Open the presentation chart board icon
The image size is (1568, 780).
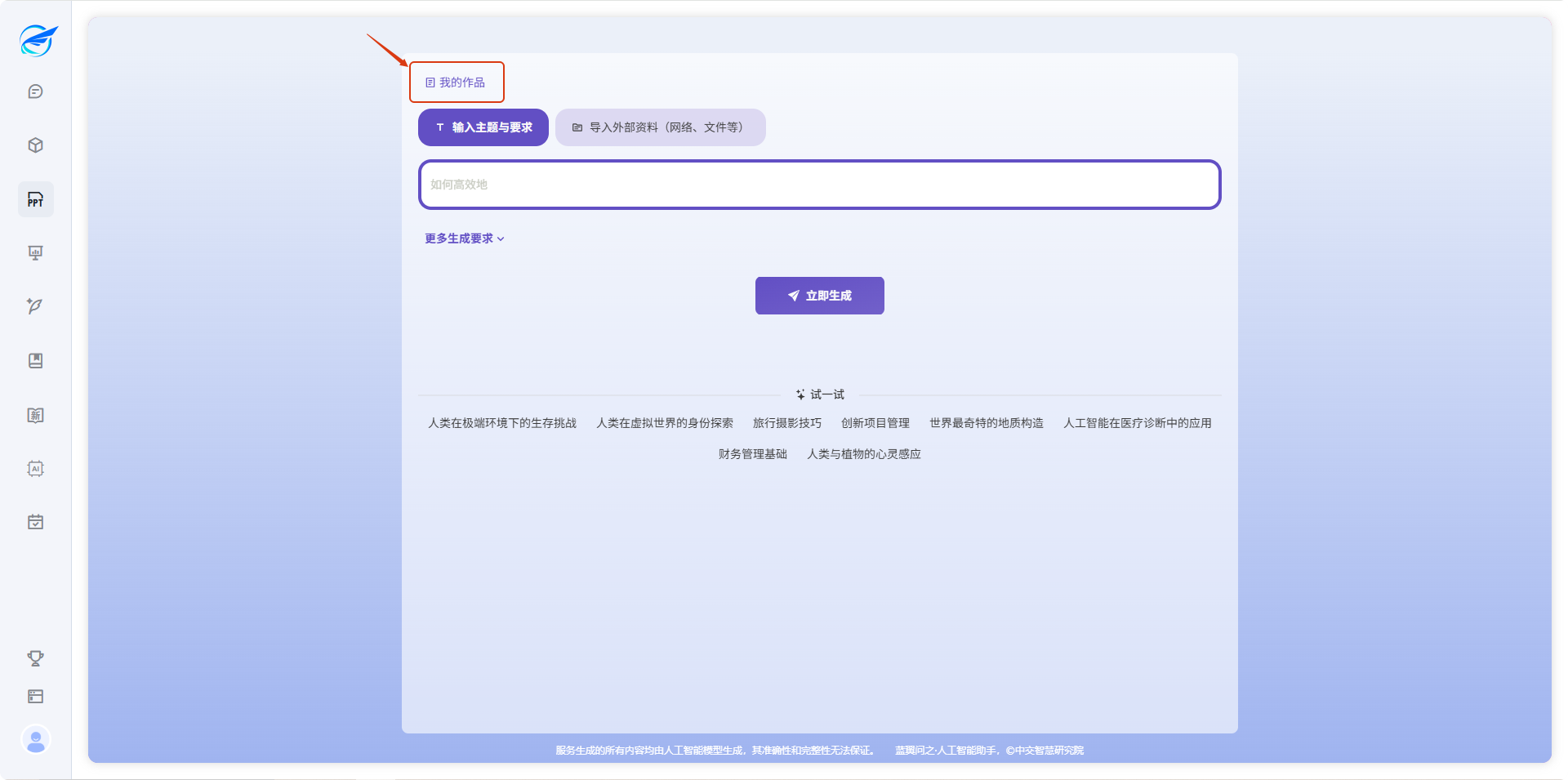click(x=35, y=253)
